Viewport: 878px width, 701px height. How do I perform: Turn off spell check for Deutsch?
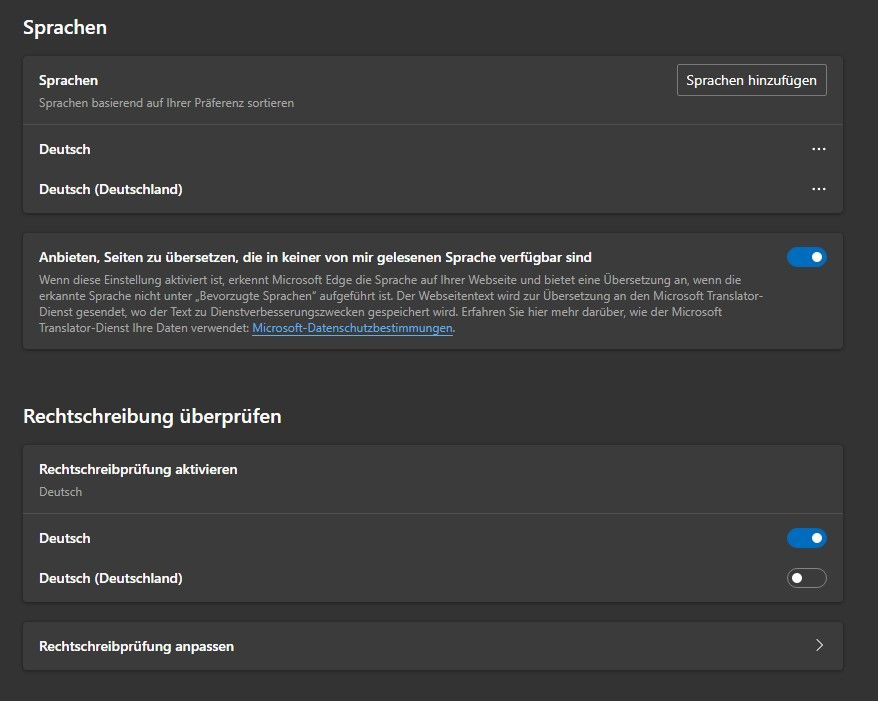tap(807, 538)
